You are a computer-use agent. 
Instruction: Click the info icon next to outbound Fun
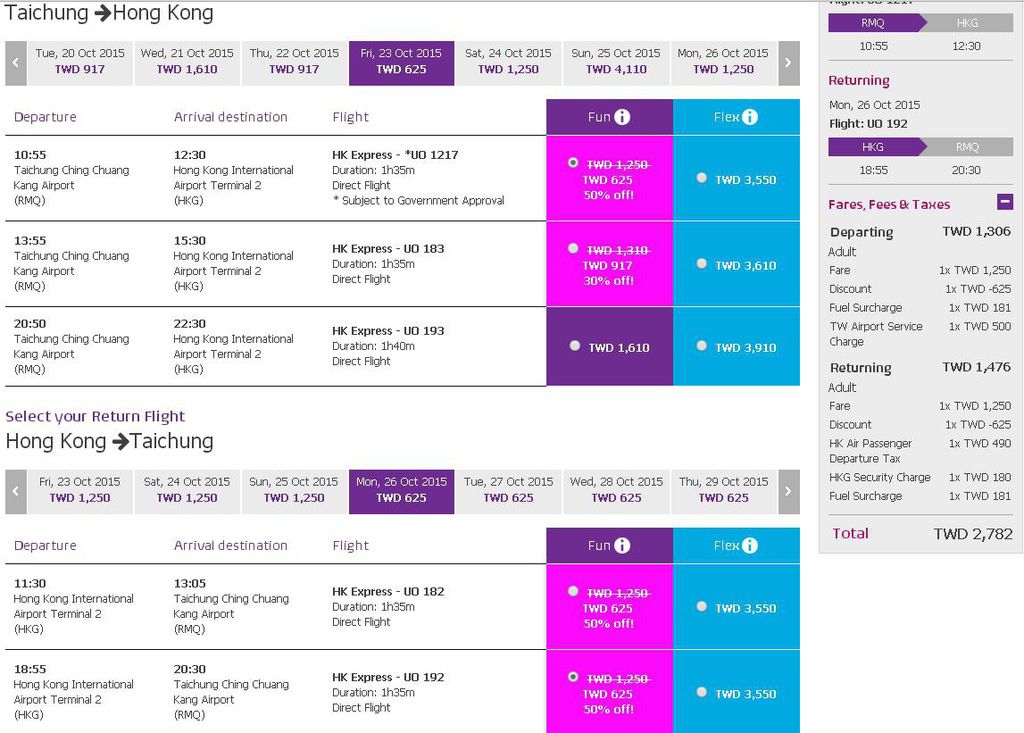tap(622, 117)
